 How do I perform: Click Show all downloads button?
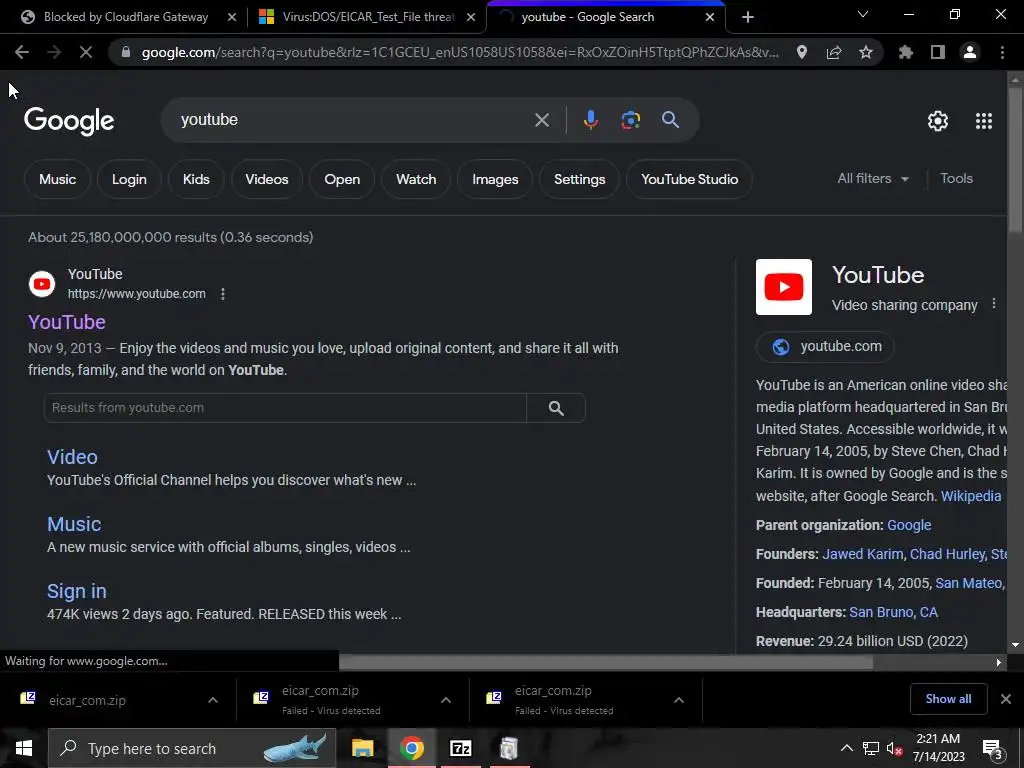[948, 699]
